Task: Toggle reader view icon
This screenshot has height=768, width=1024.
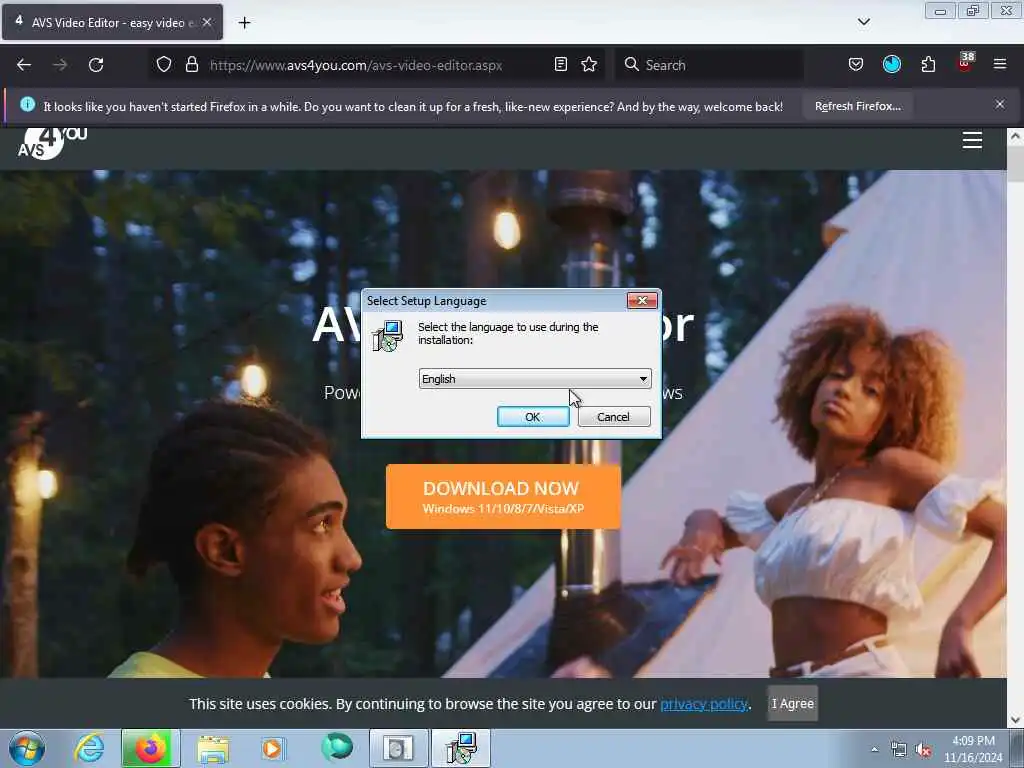Action: (560, 65)
